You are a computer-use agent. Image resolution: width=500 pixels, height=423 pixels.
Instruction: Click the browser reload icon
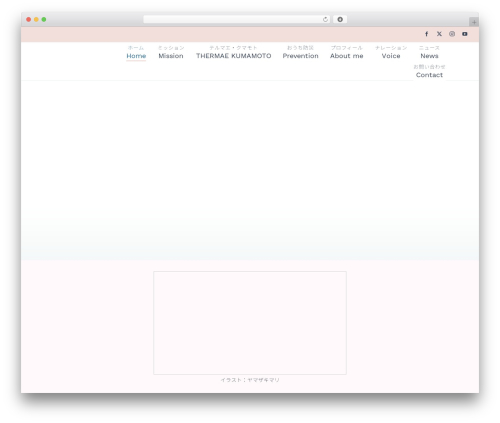coord(325,20)
